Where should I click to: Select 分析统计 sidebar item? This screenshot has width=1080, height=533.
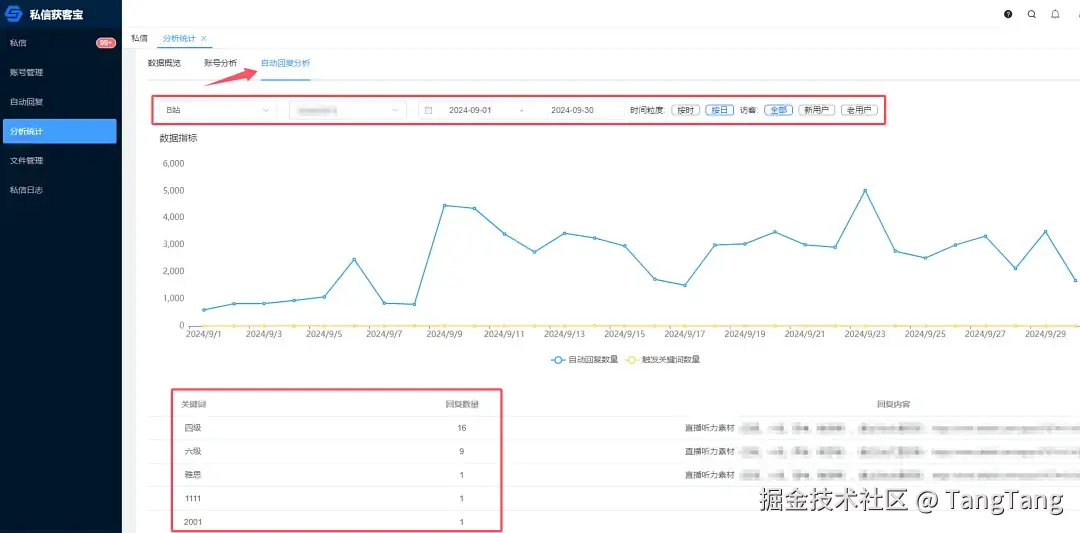(60, 131)
